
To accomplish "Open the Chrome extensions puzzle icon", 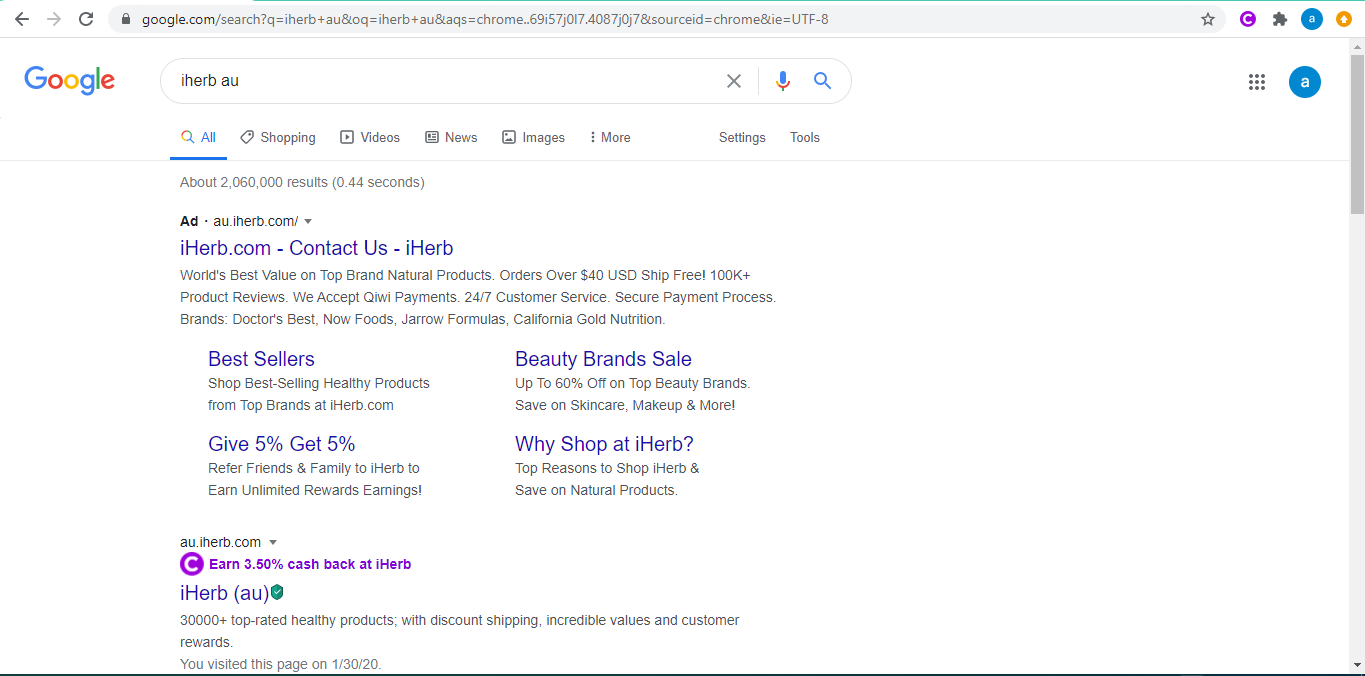I will [1279, 19].
